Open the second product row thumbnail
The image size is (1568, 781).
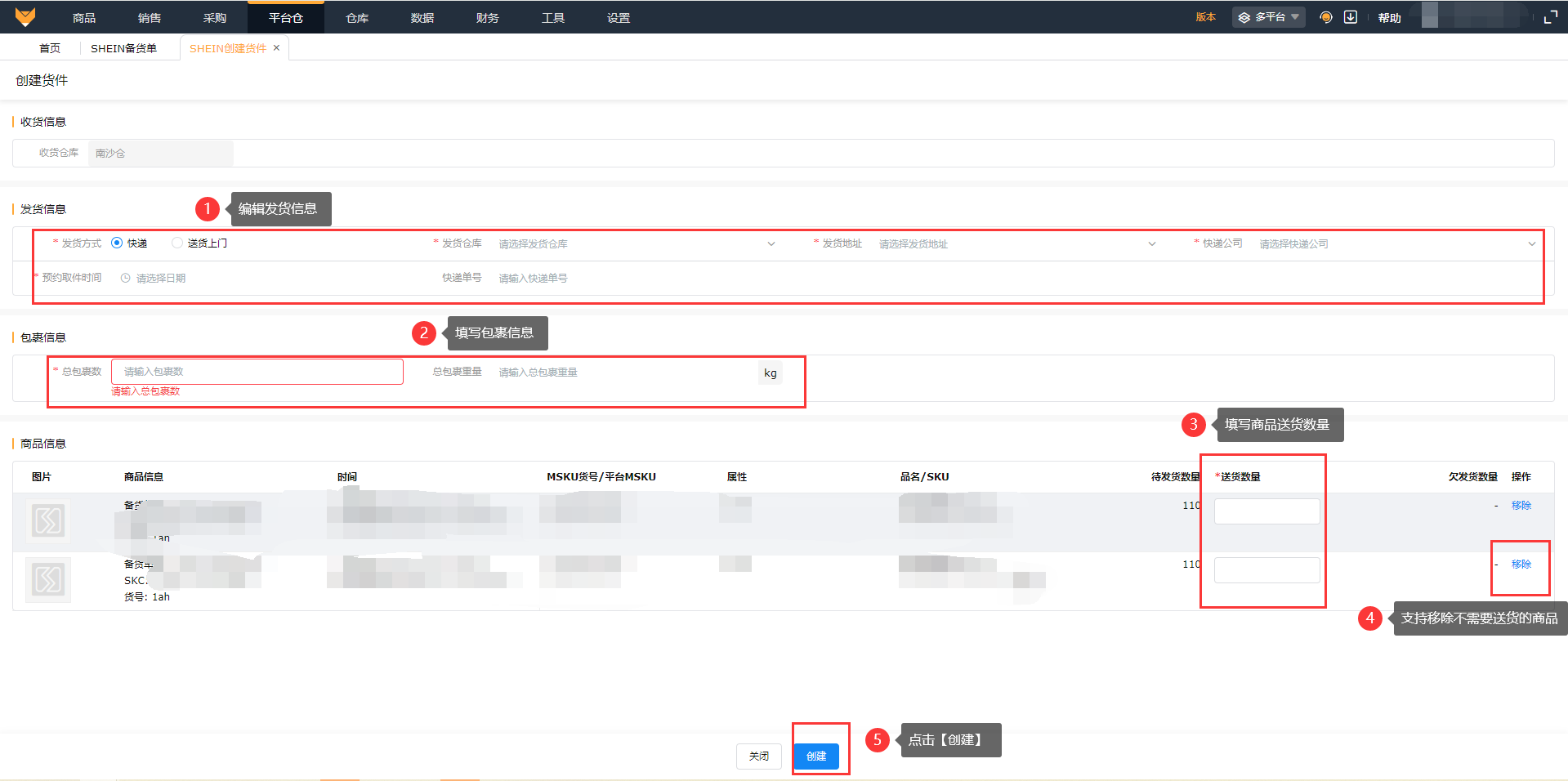(x=48, y=579)
